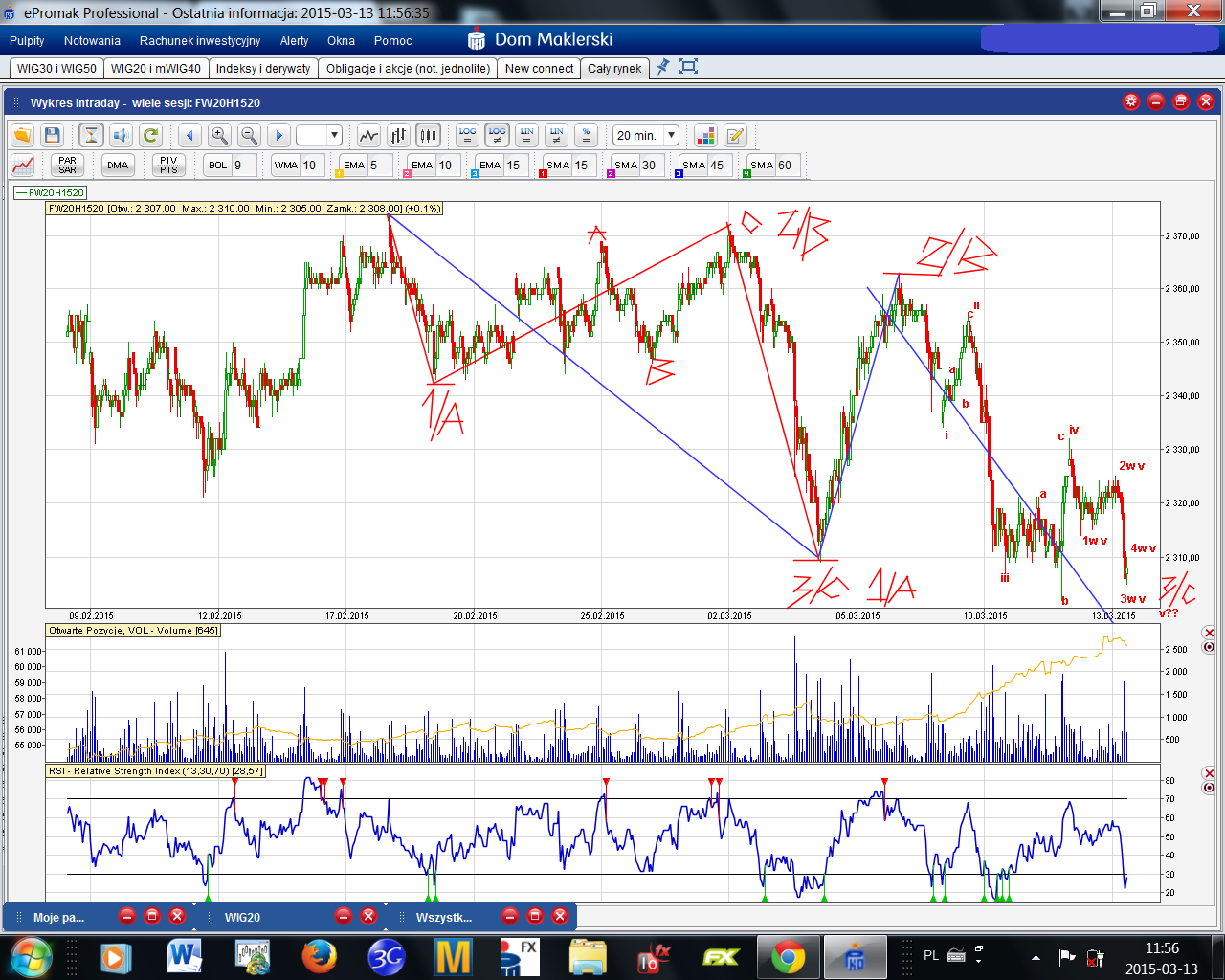Zoom out on the chart with magnifier minus

249,136
